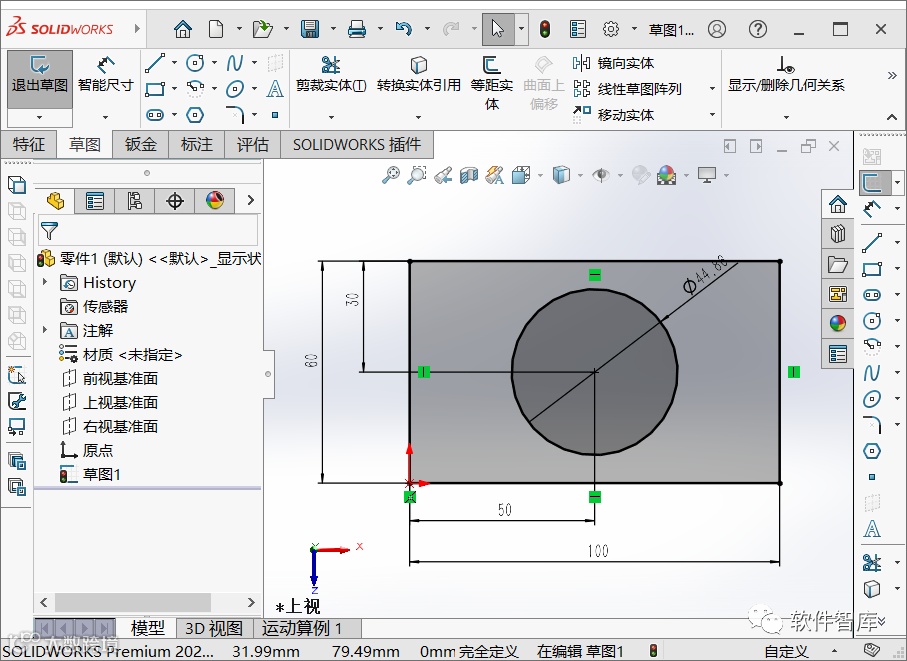This screenshot has width=907, height=661.
Task: Click the Exit Sketch (退出草图) button
Action: 39,79
